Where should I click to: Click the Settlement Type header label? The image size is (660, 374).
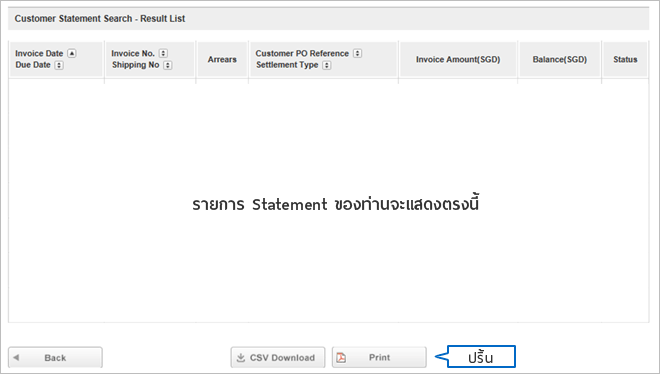tap(287, 65)
